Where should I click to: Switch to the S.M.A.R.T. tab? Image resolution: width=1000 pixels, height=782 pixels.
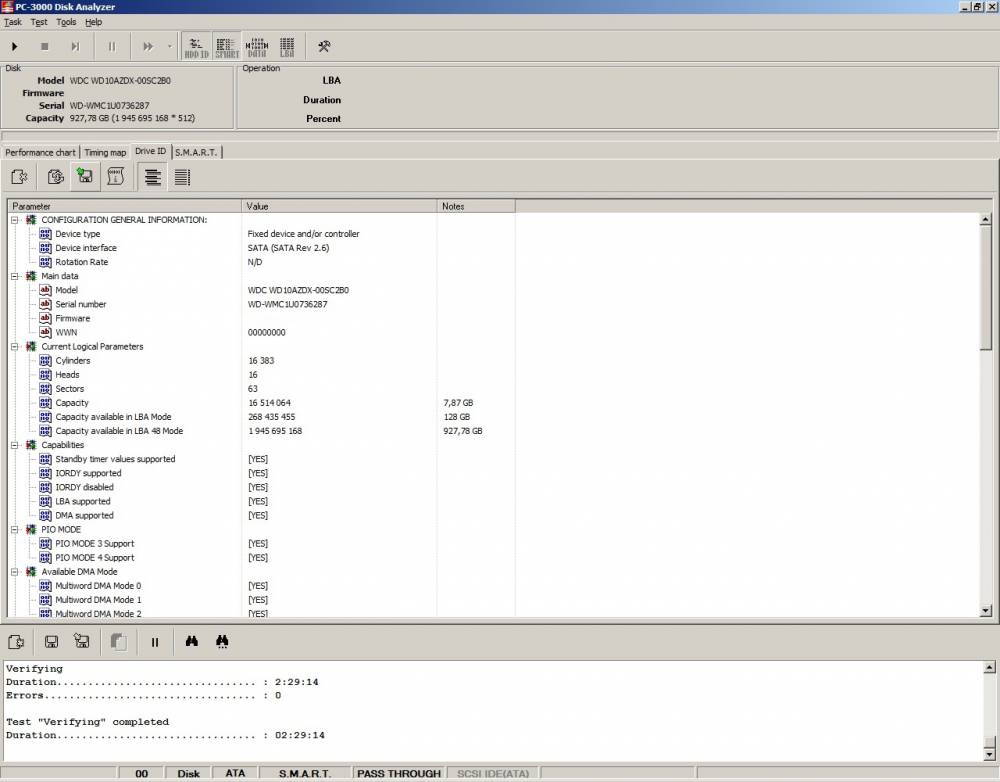tap(196, 152)
